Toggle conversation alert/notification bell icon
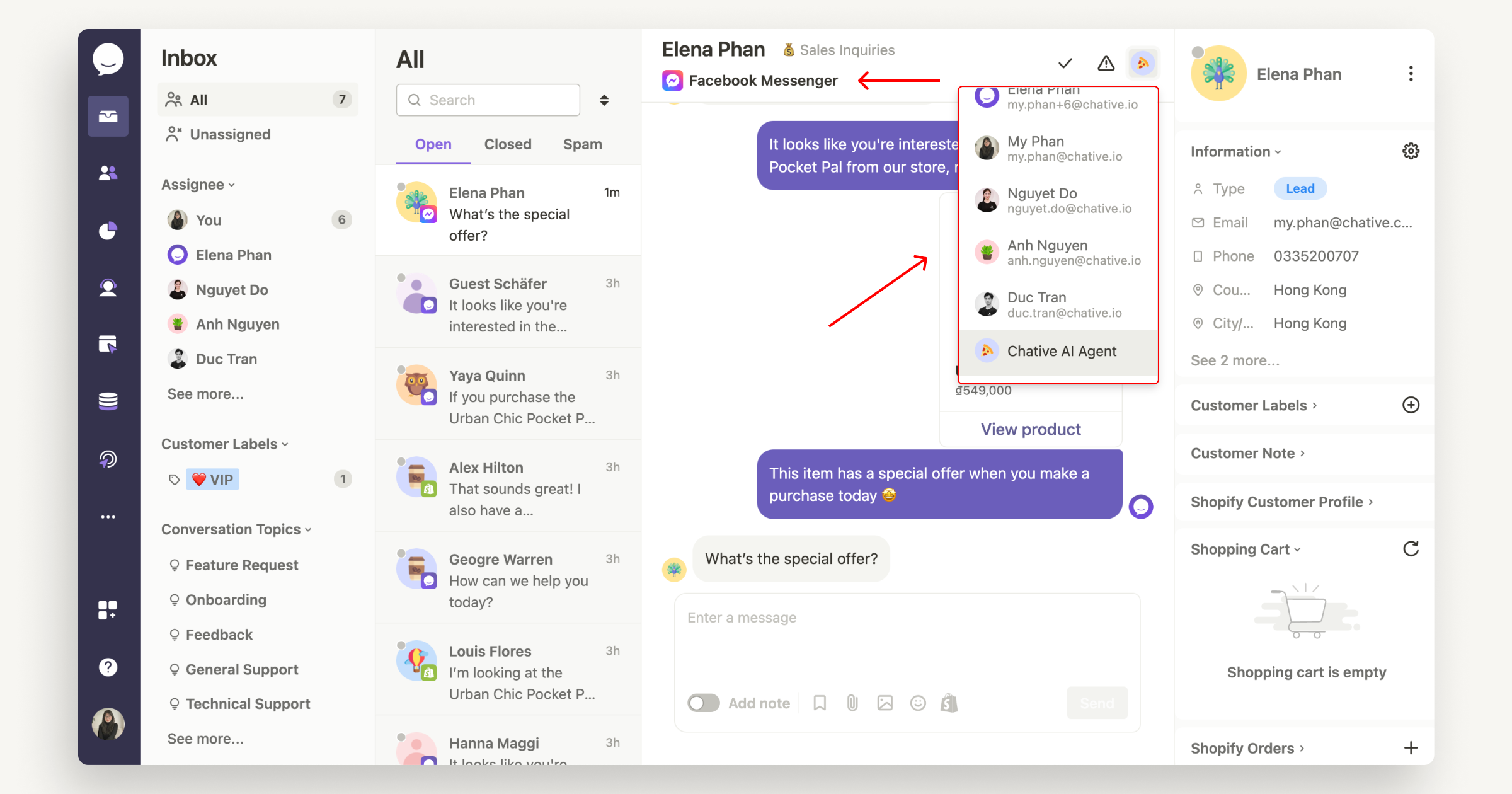This screenshot has width=1512, height=794. coord(1105,62)
